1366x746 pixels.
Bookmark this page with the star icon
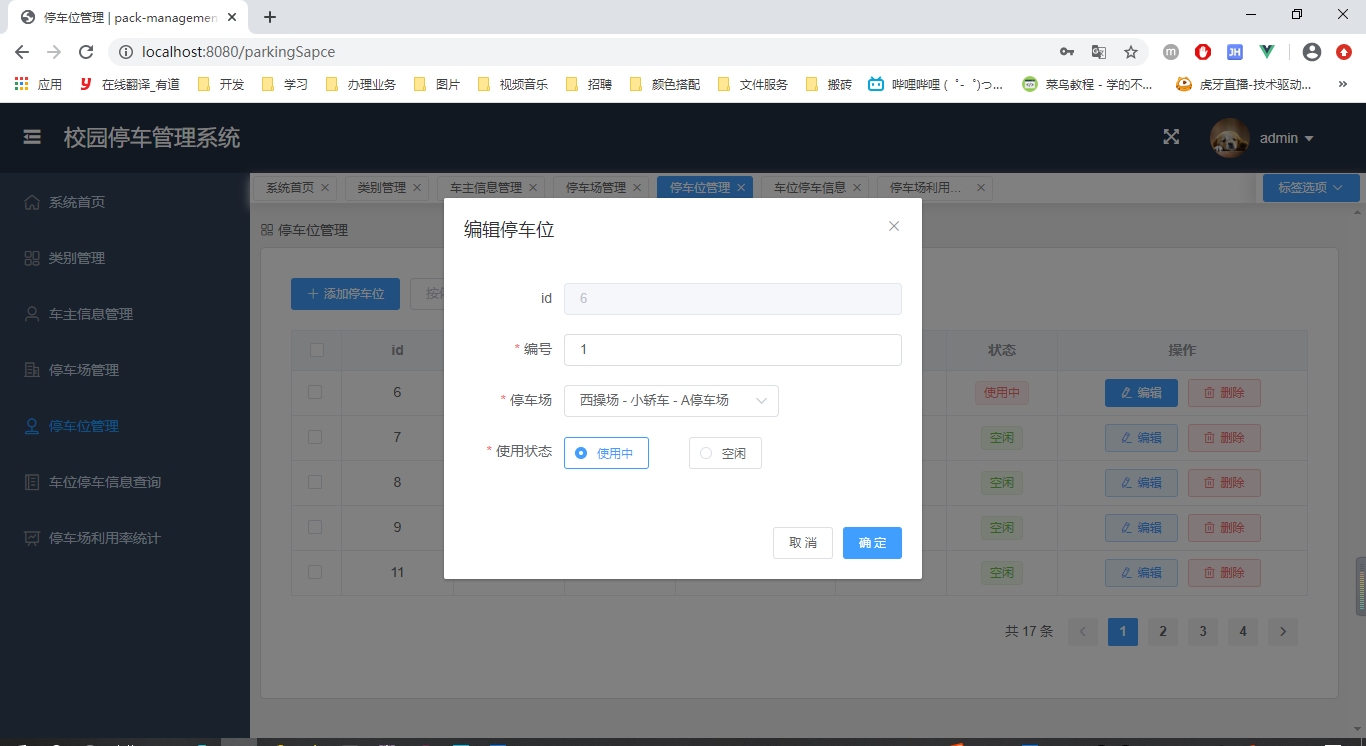pos(1131,52)
